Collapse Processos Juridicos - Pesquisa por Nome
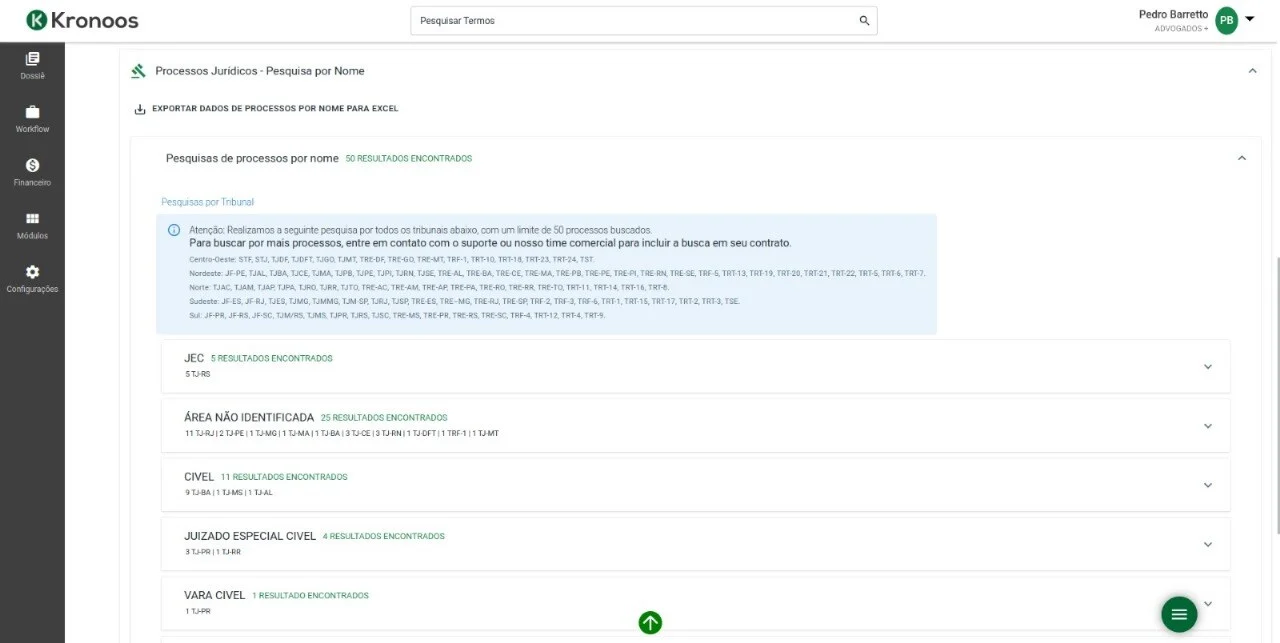1280x643 pixels. 1252,70
